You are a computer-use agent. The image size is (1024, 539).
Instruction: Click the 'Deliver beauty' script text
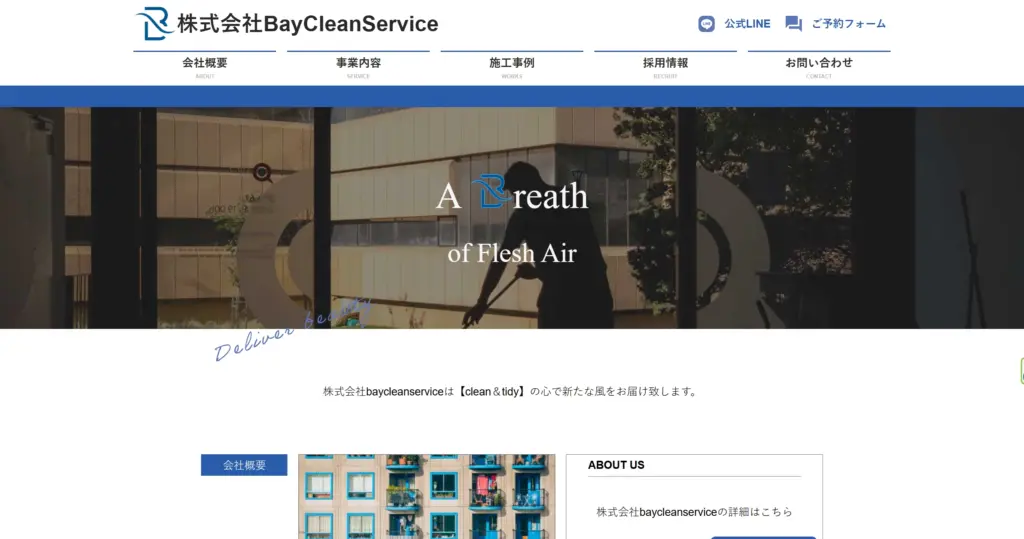[290, 330]
